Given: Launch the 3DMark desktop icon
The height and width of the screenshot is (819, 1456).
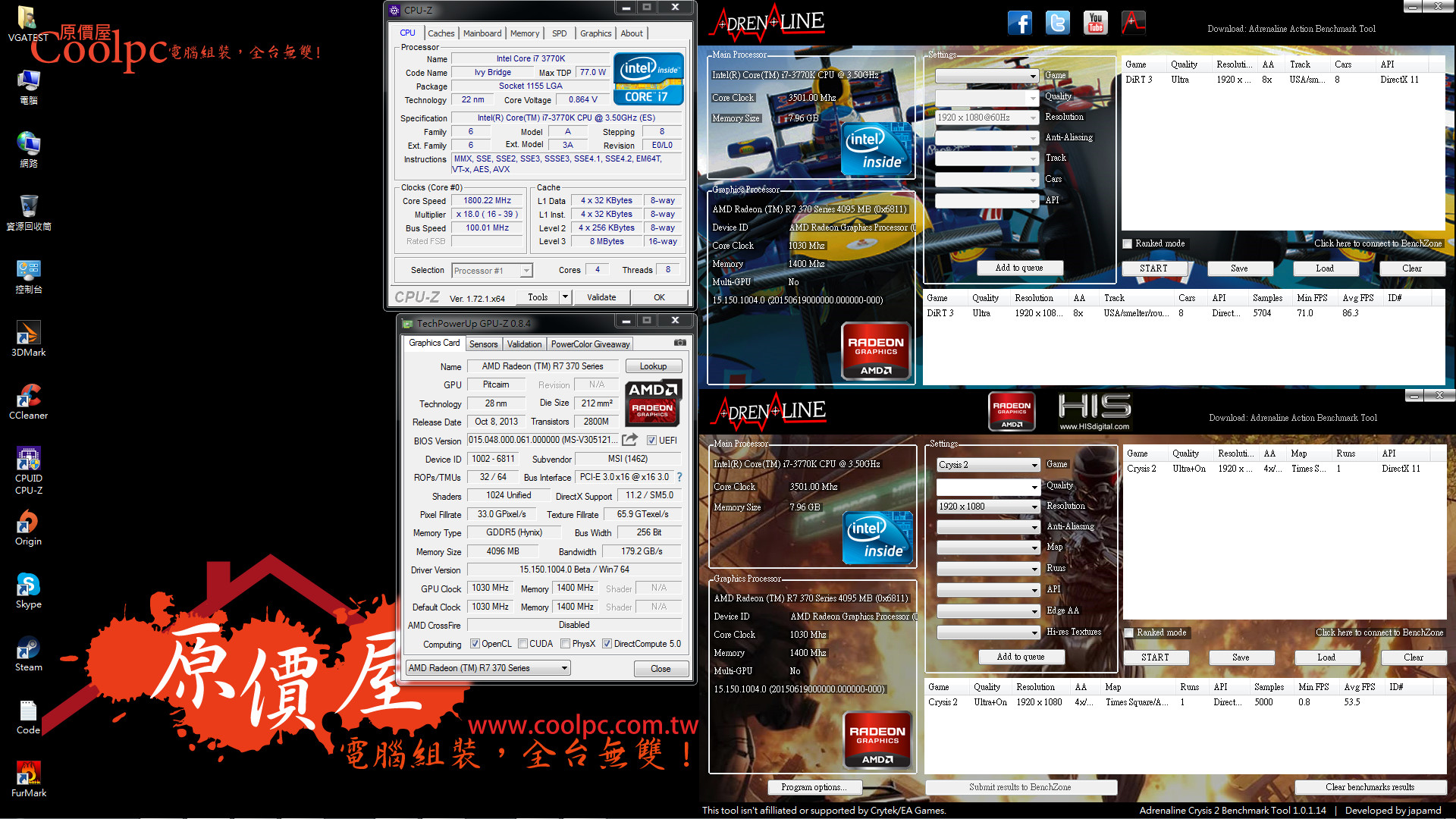Looking at the screenshot, I should coord(28,338).
